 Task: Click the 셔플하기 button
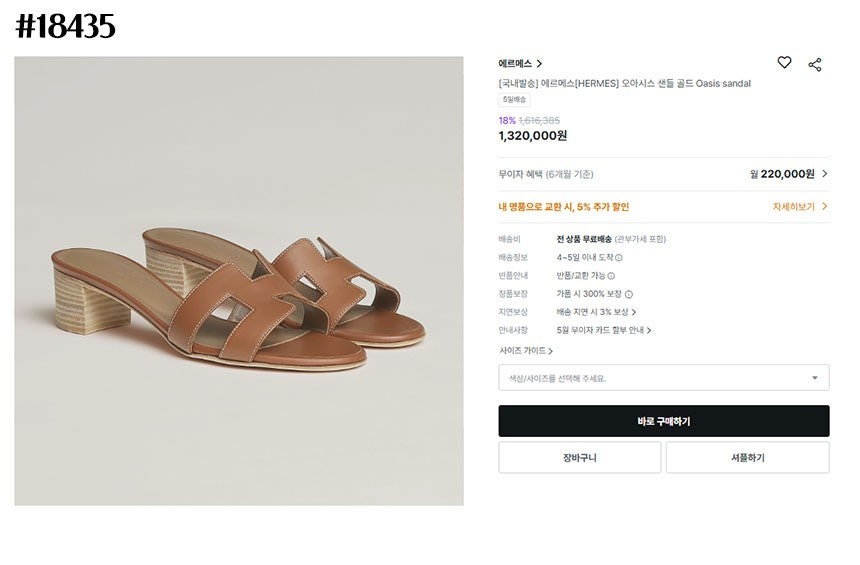(x=748, y=457)
